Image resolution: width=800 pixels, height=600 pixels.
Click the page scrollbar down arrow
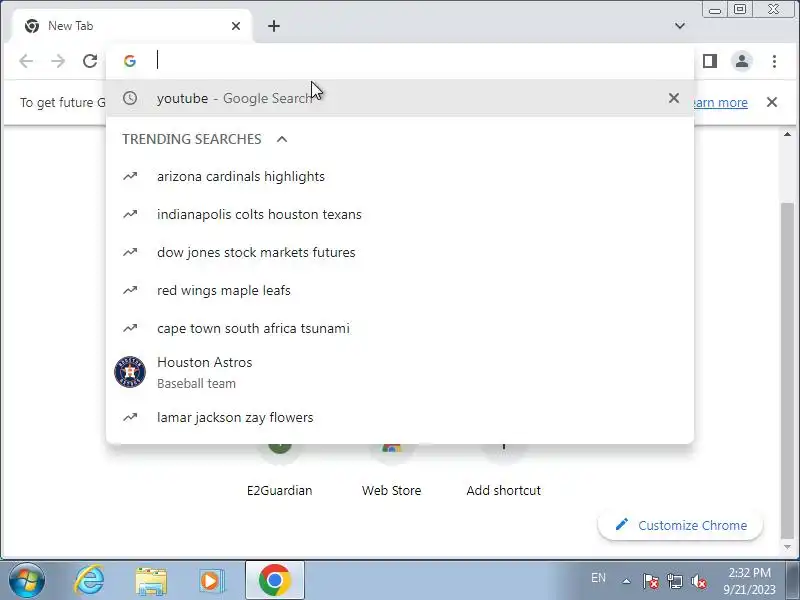(x=787, y=547)
